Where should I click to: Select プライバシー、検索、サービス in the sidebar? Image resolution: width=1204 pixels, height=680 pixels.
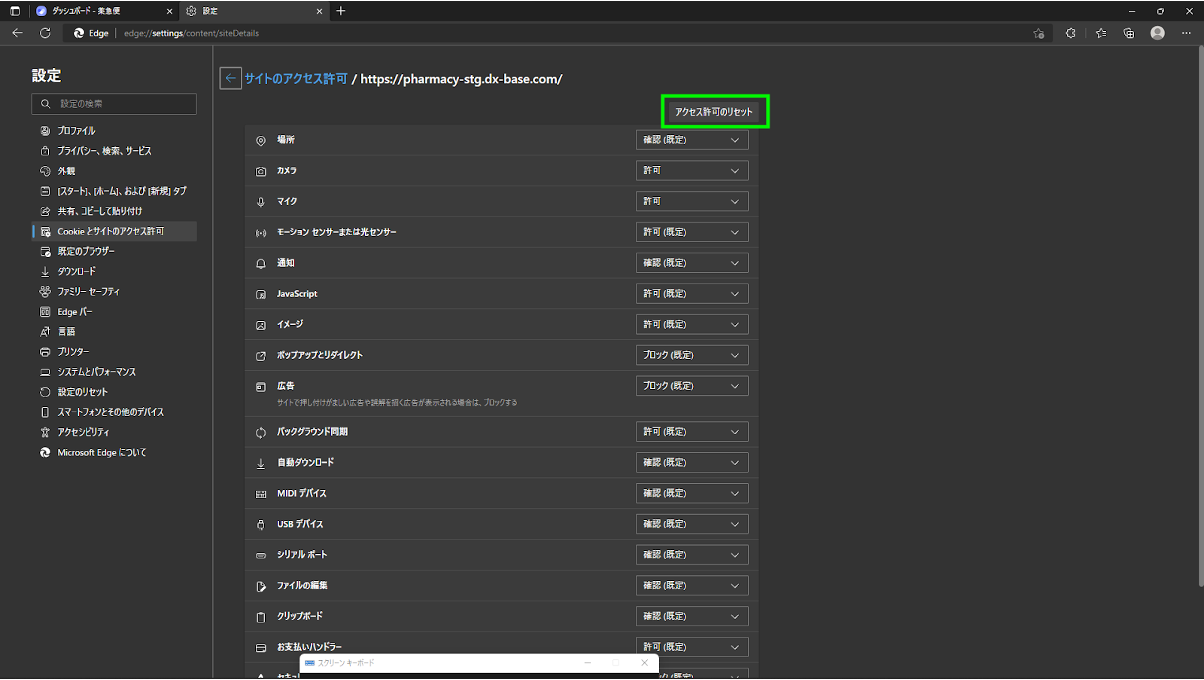(x=104, y=151)
